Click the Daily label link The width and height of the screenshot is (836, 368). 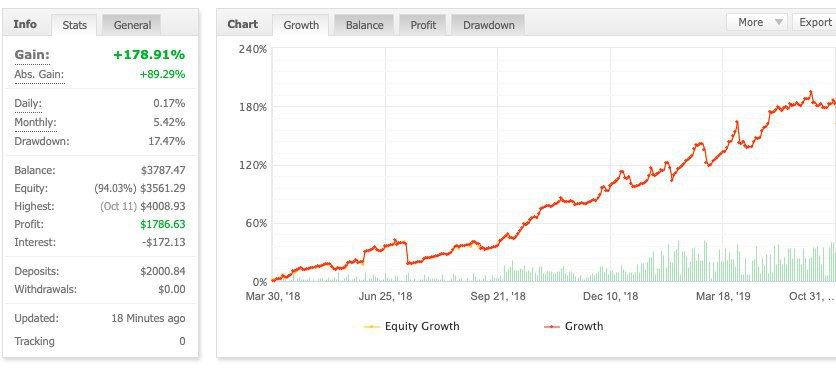pyautogui.click(x=28, y=103)
